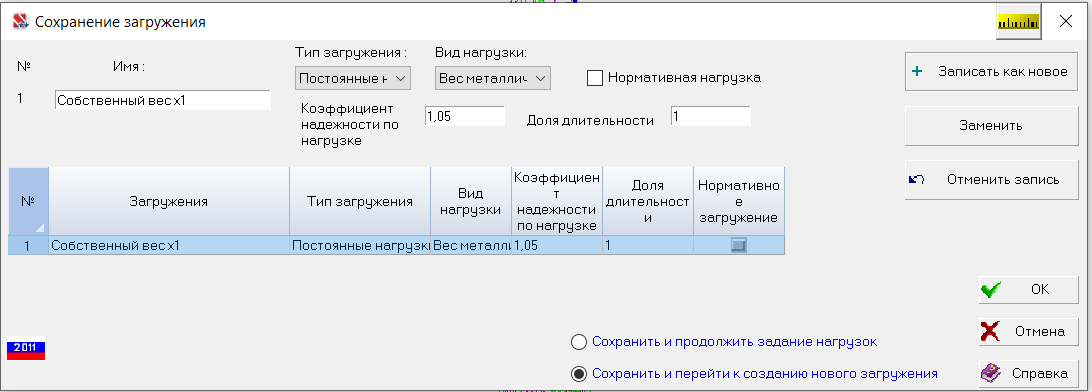This screenshot has width=1092, height=392.
Task: Click table cell Постоянные нагрузки
Action: point(360,245)
